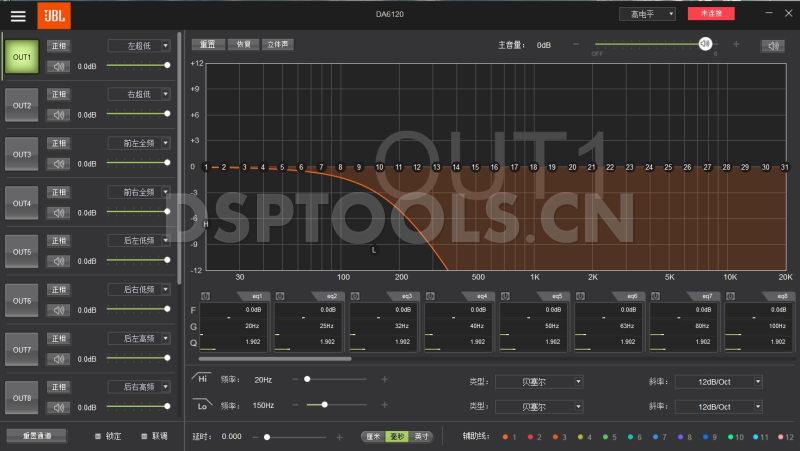The image size is (800, 451).
Task: Click the delay 0.000 slider
Action: [296, 437]
